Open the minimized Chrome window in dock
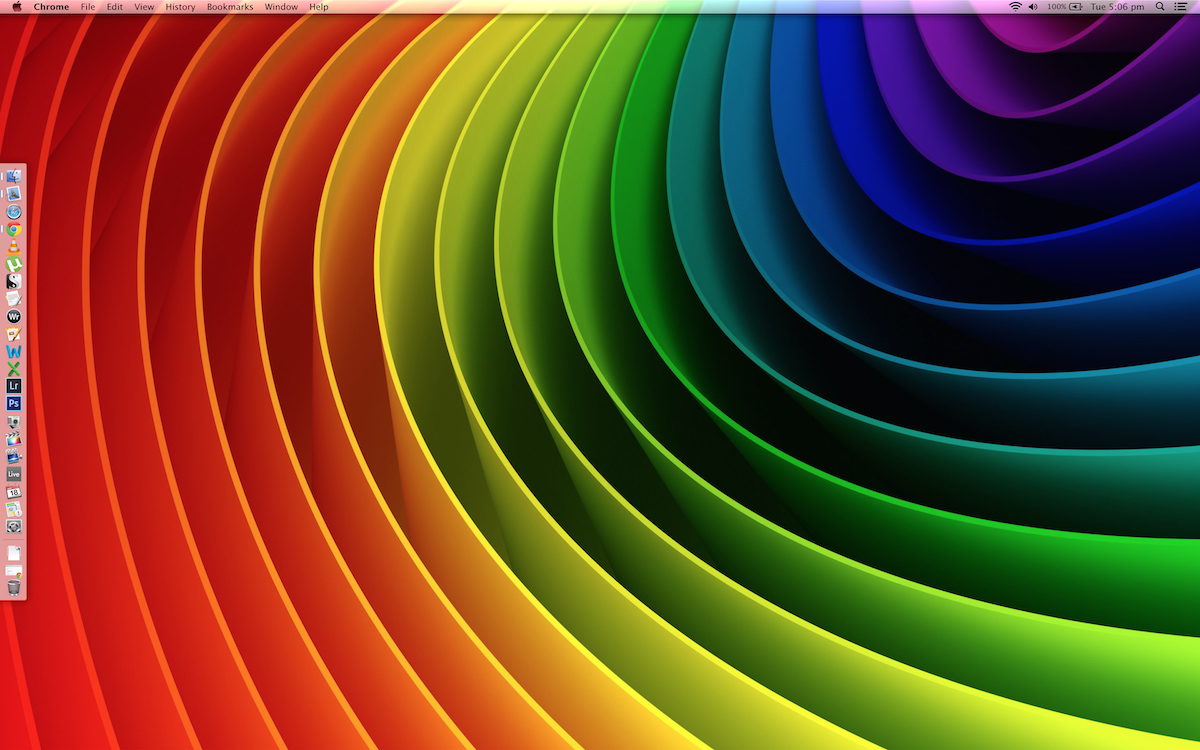Screen dimensions: 1200x750 tap(14, 571)
